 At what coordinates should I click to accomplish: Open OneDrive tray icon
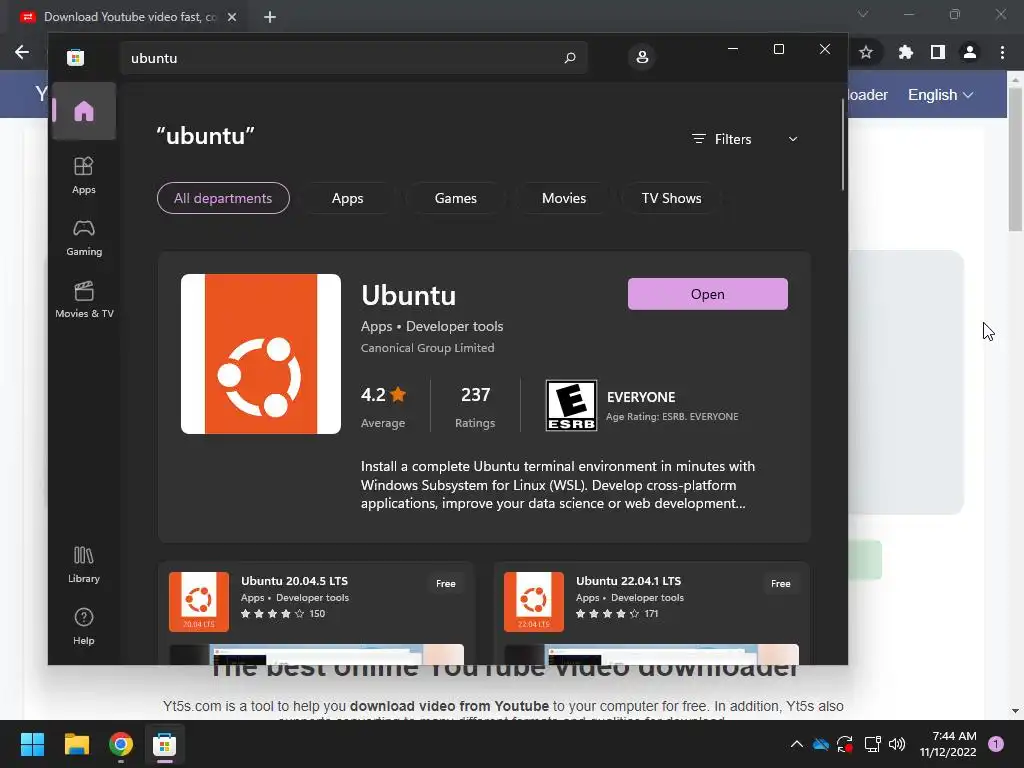821,744
